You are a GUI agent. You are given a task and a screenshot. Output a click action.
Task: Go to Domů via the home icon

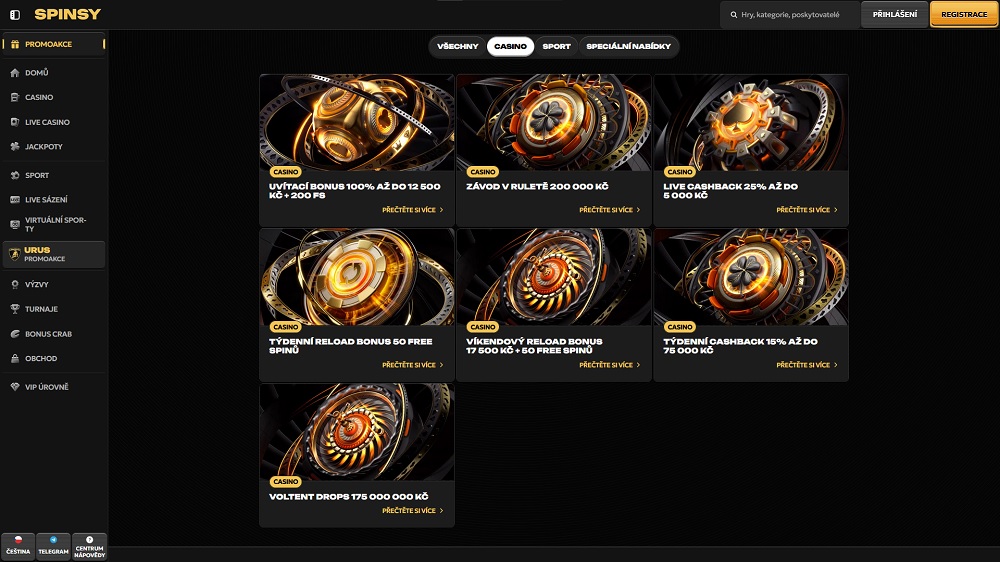[15, 73]
